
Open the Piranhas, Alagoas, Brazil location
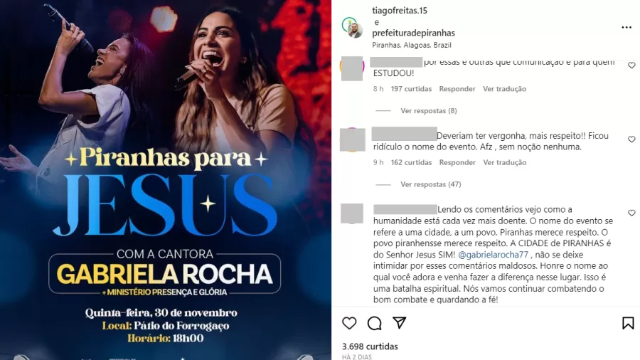tap(411, 45)
